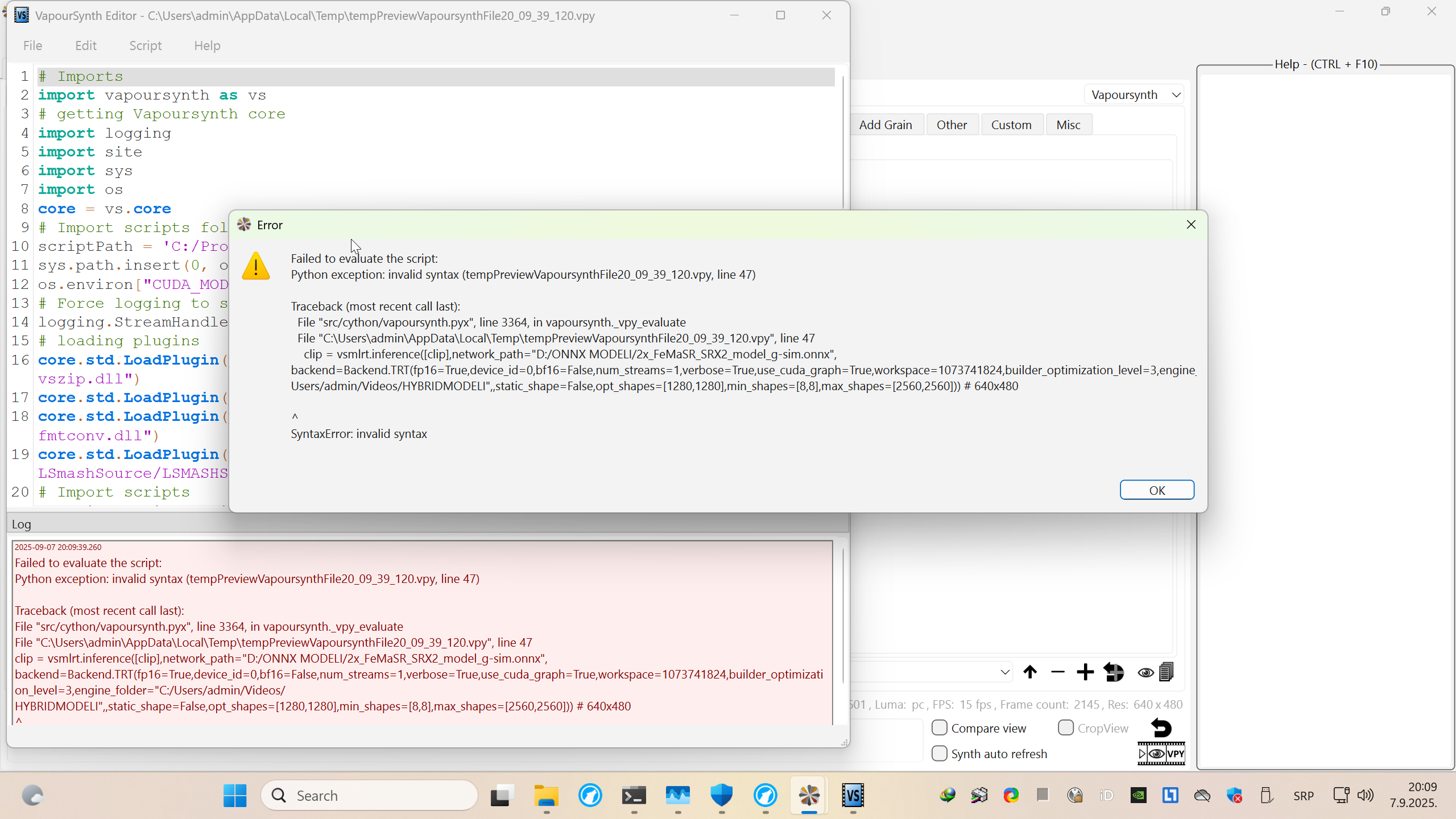
Task: Open the Edit menu in VapourSynth Editor
Action: click(x=86, y=45)
